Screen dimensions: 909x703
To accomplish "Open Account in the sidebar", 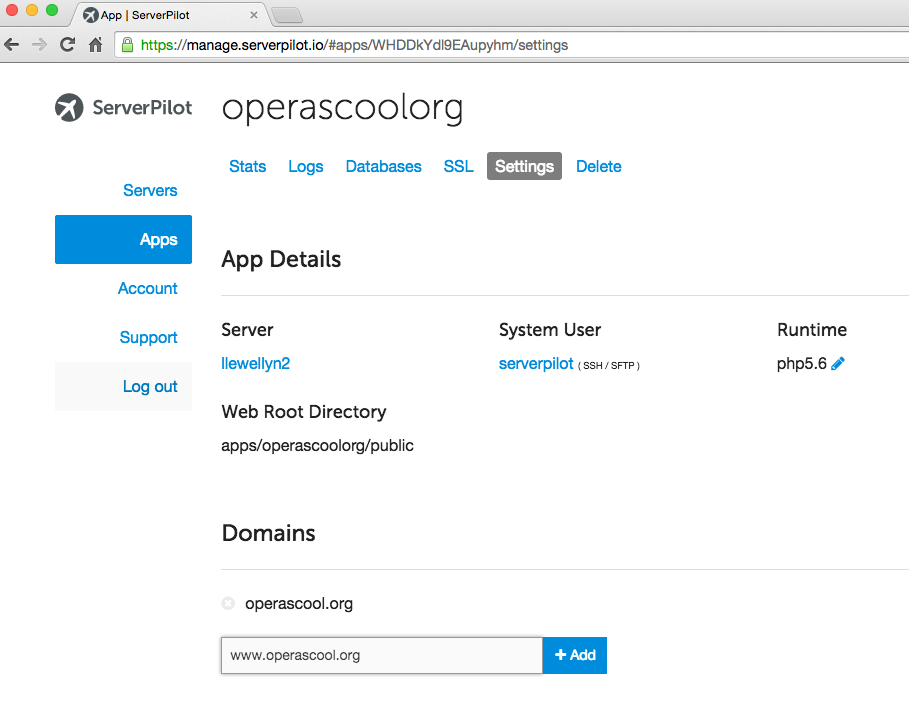I will pos(147,289).
